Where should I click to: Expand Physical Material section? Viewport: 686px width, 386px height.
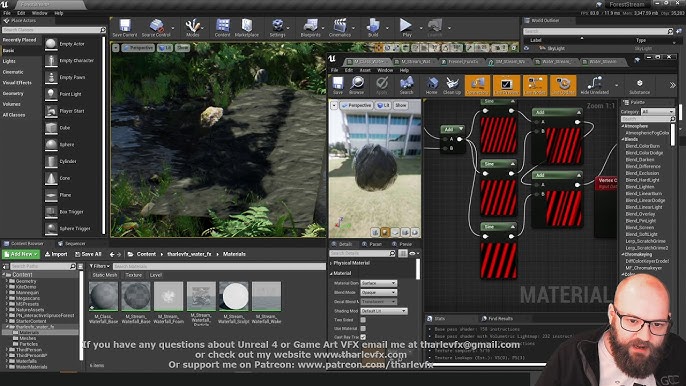(331, 263)
